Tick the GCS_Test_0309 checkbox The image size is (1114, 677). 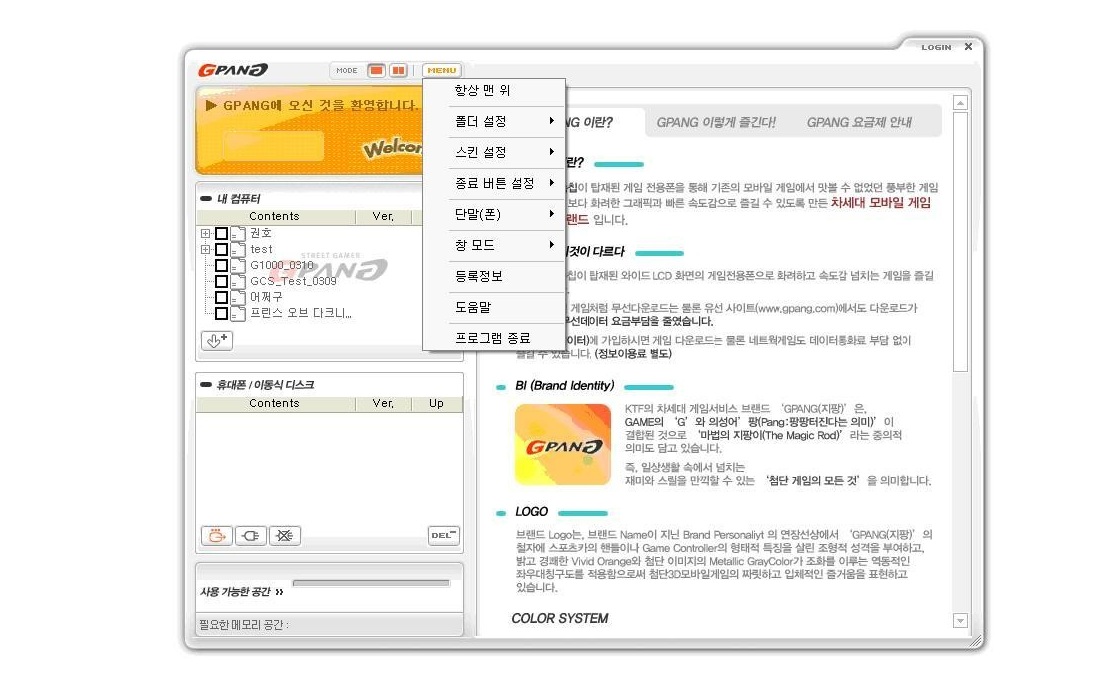222,281
